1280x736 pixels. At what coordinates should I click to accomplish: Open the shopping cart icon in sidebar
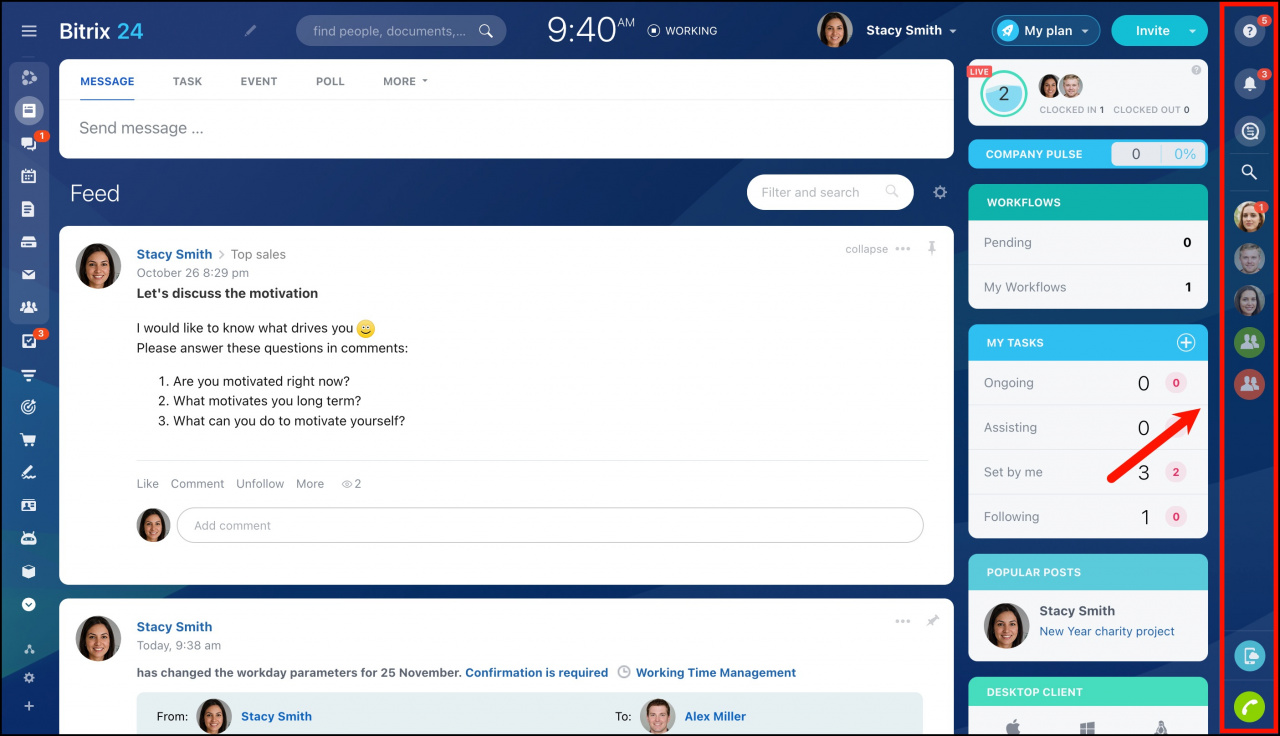point(28,440)
